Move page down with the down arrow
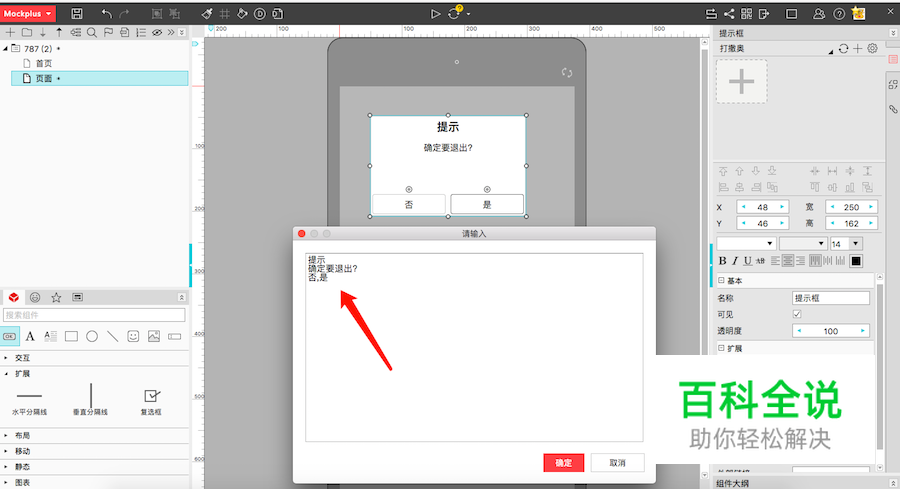This screenshot has width=900, height=489. coord(43,32)
